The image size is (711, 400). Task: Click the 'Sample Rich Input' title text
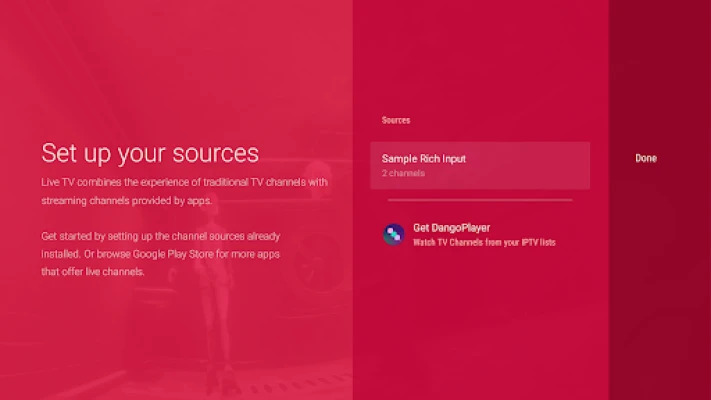pyautogui.click(x=424, y=158)
